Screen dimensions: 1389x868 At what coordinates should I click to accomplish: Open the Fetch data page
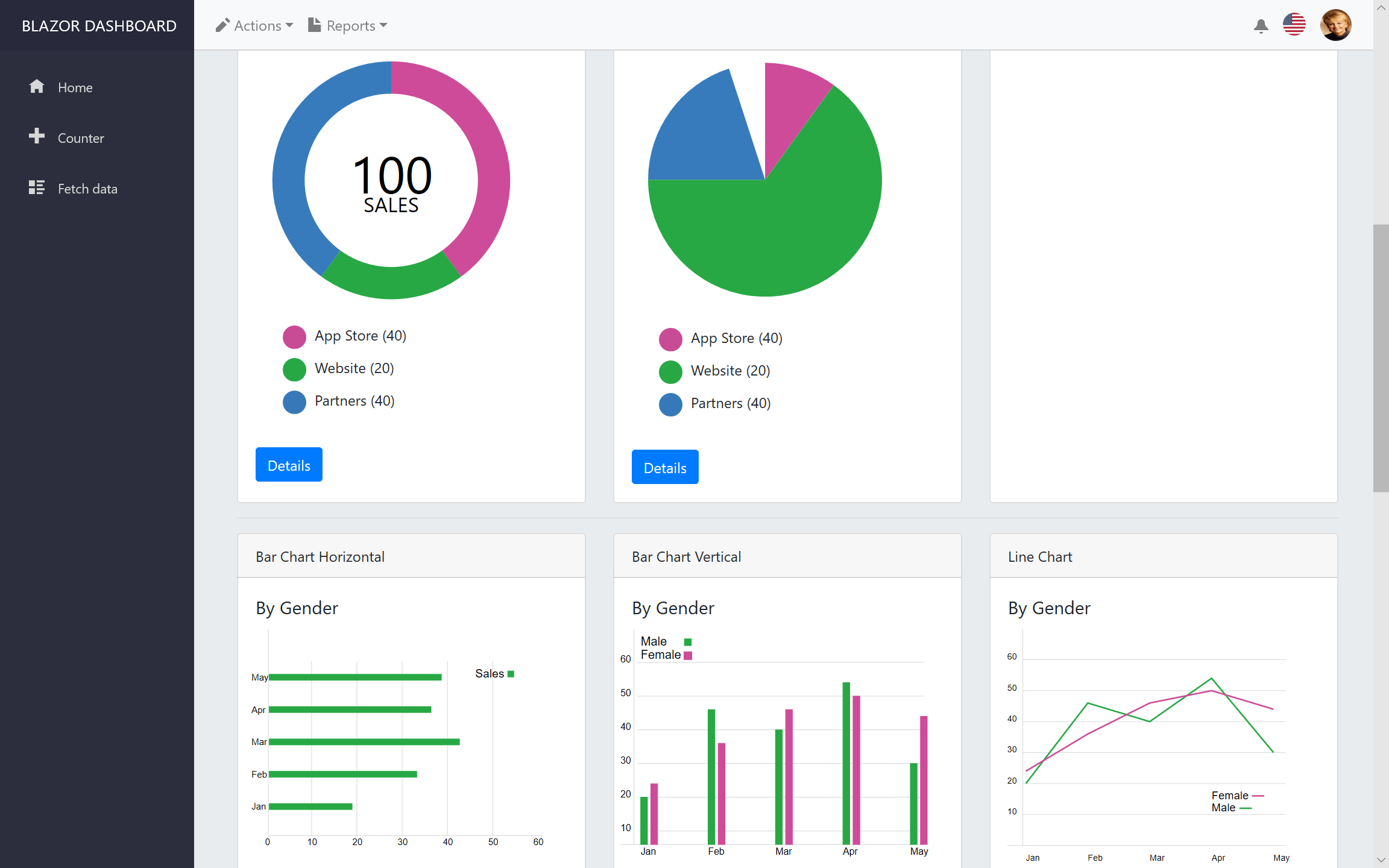(x=87, y=189)
